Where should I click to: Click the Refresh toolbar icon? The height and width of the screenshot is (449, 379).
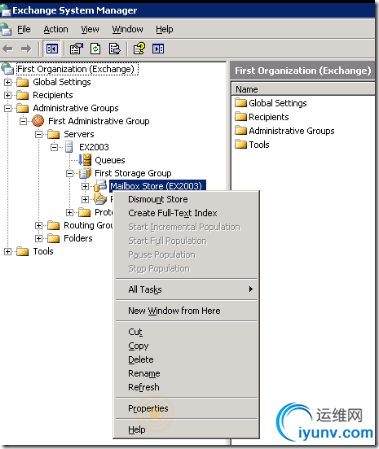click(95, 49)
